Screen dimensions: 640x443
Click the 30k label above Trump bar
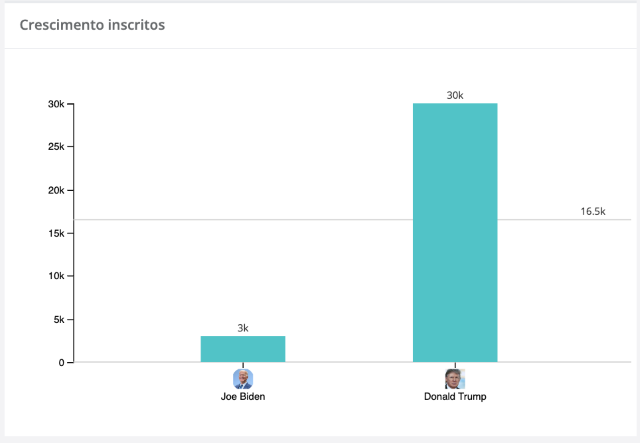pyautogui.click(x=455, y=96)
